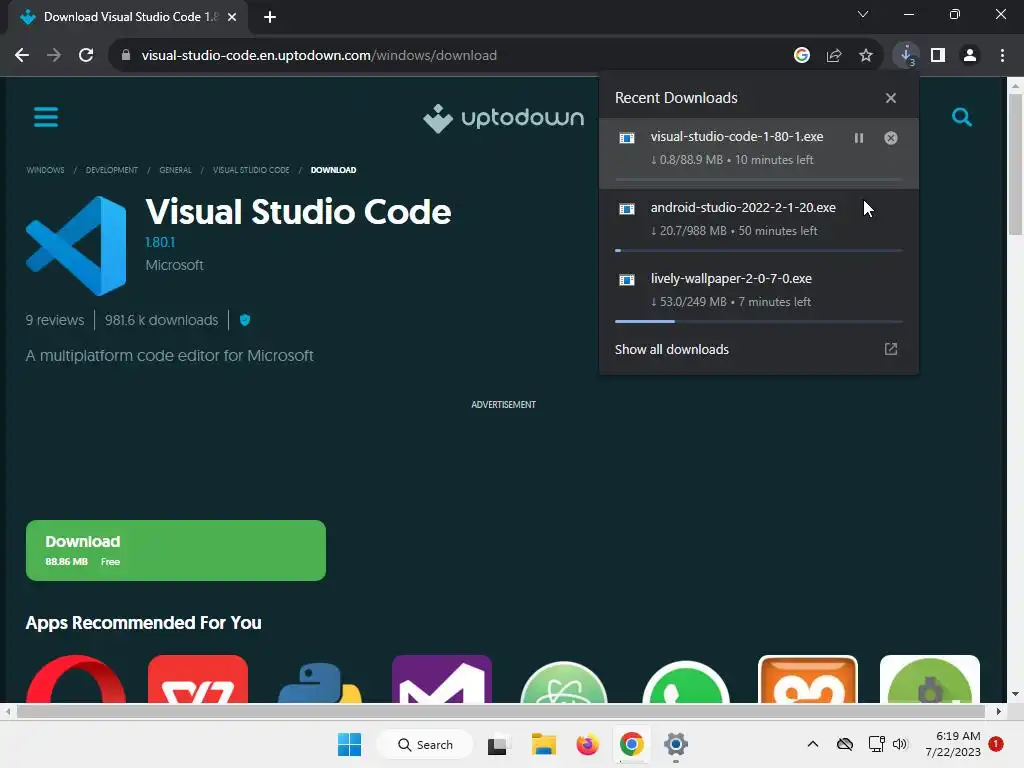Click the blue verified shield icon
The width and height of the screenshot is (1024, 768).
245,320
